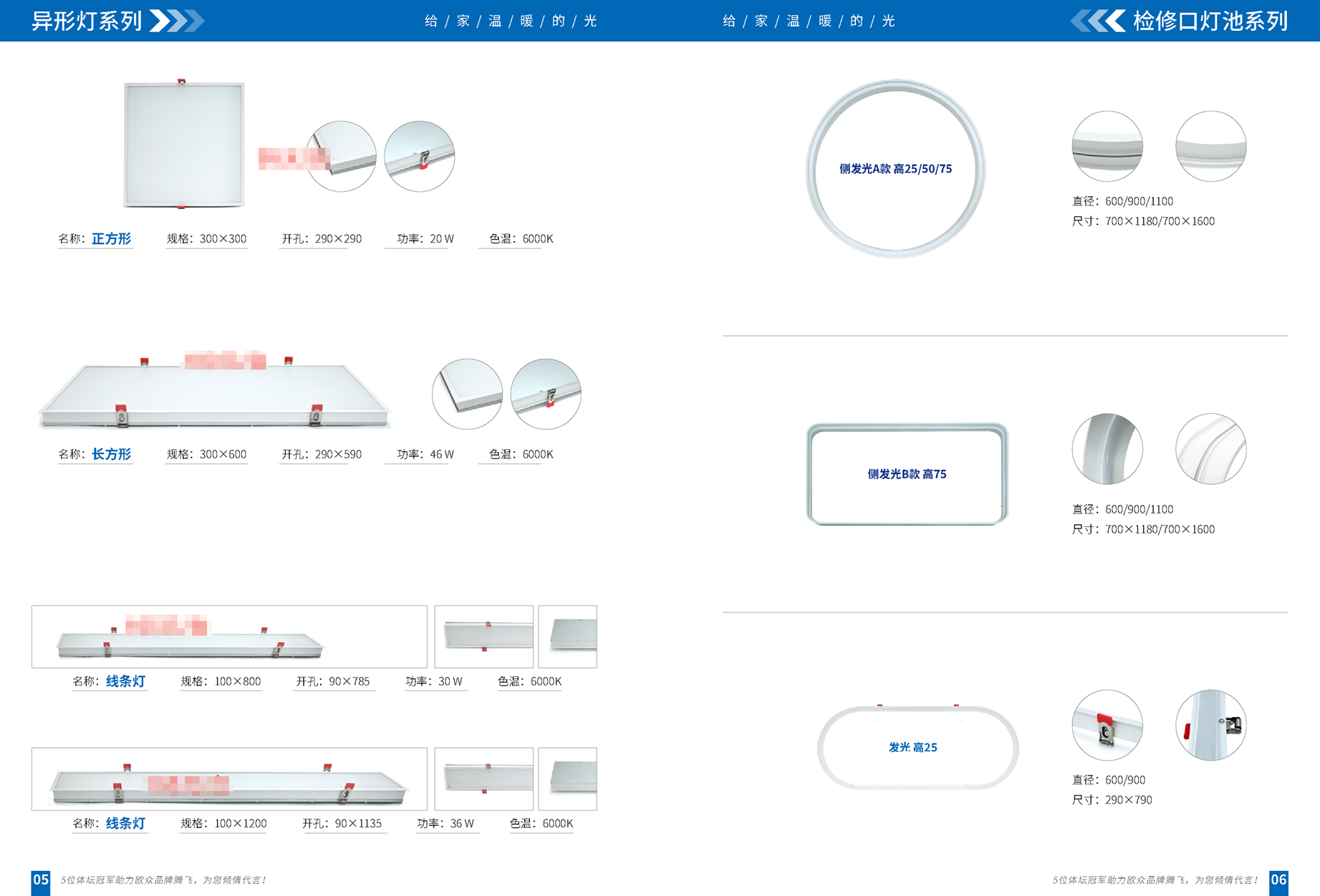Click the 开孔: 290×590 value
Viewport: 1320px width, 896px height.
322,454
